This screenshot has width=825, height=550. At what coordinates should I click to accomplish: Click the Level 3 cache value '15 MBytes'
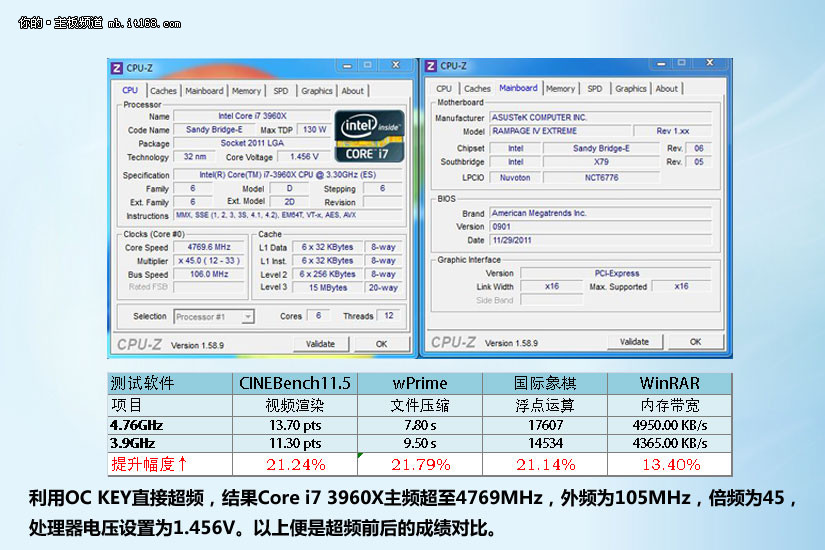[x=327, y=288]
